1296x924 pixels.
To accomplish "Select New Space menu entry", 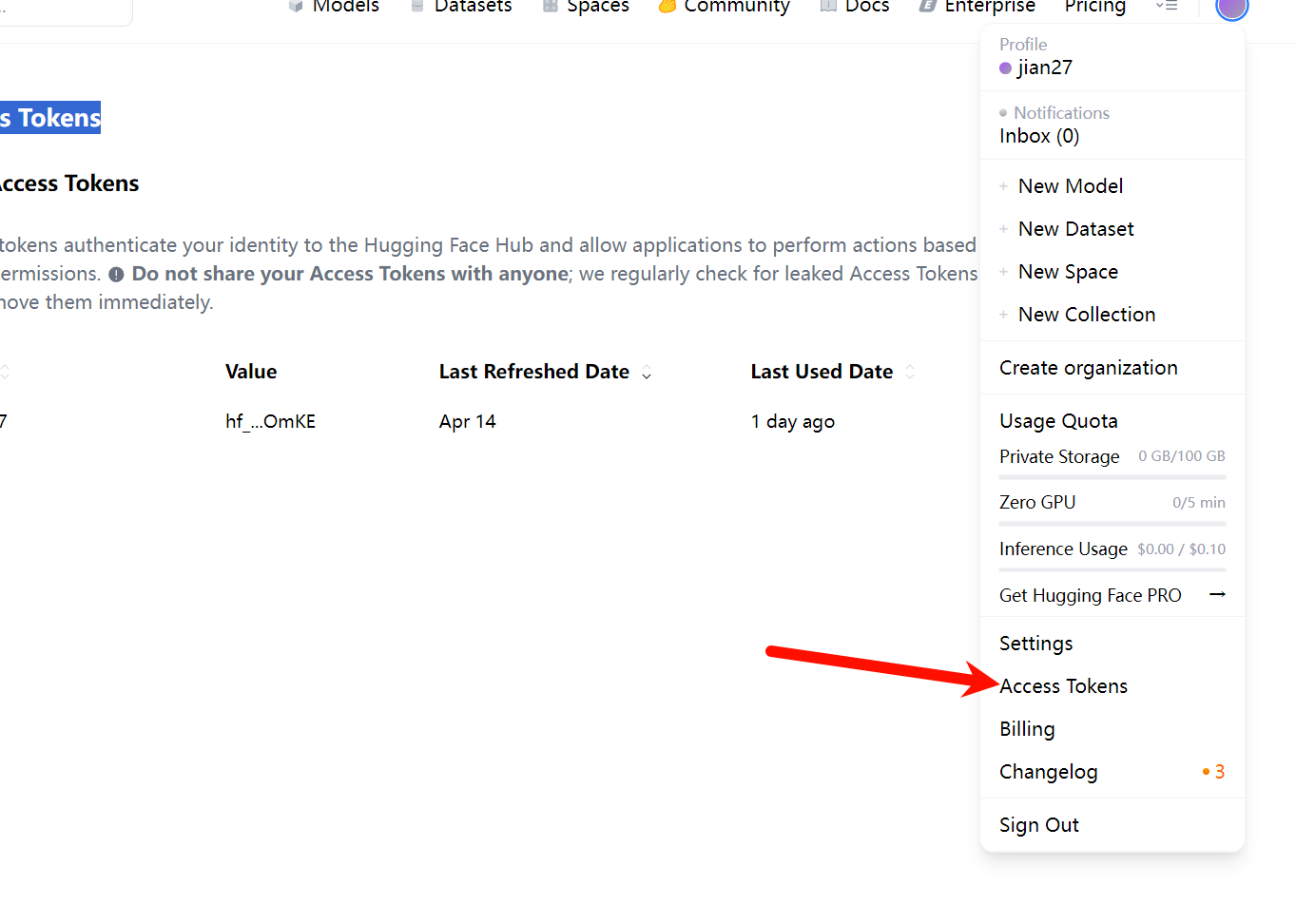I will pyautogui.click(x=1068, y=272).
